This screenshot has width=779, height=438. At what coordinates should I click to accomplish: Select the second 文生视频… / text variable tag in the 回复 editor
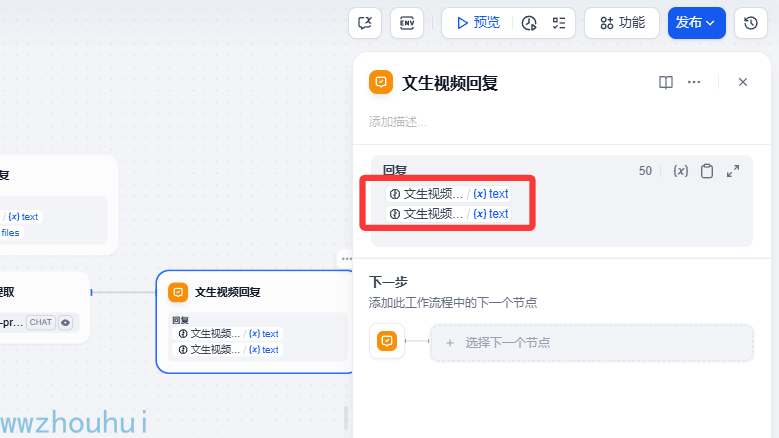[x=449, y=214]
